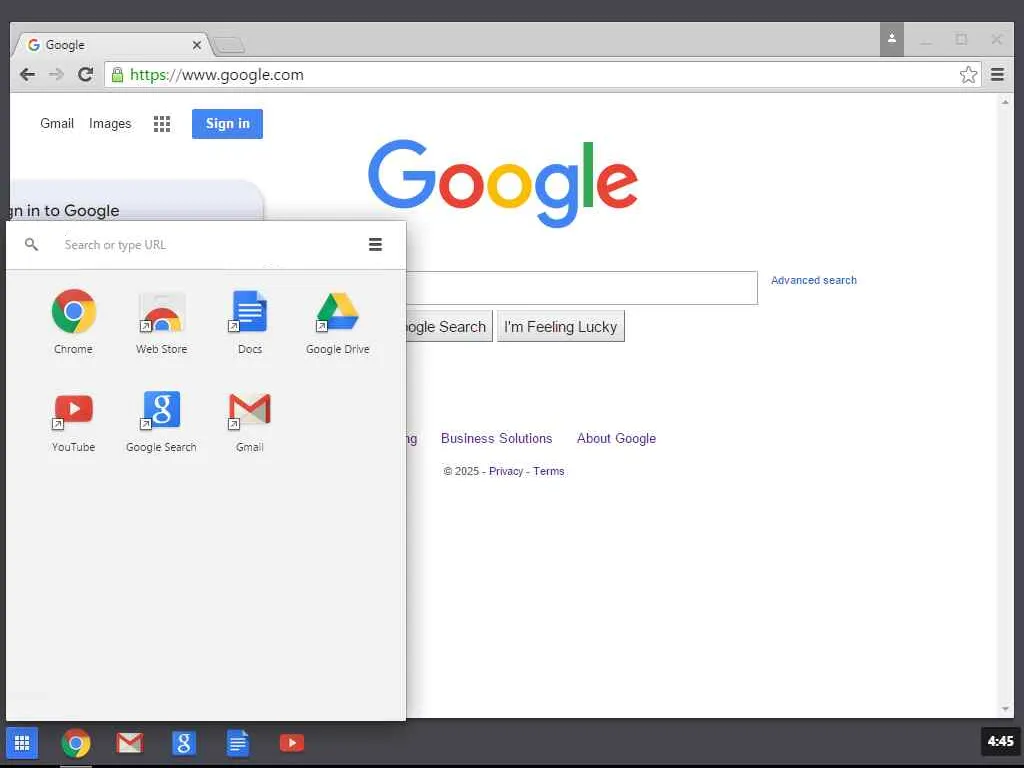The width and height of the screenshot is (1024, 768).
Task: Click the page scrollbar up arrow
Action: point(1005,102)
